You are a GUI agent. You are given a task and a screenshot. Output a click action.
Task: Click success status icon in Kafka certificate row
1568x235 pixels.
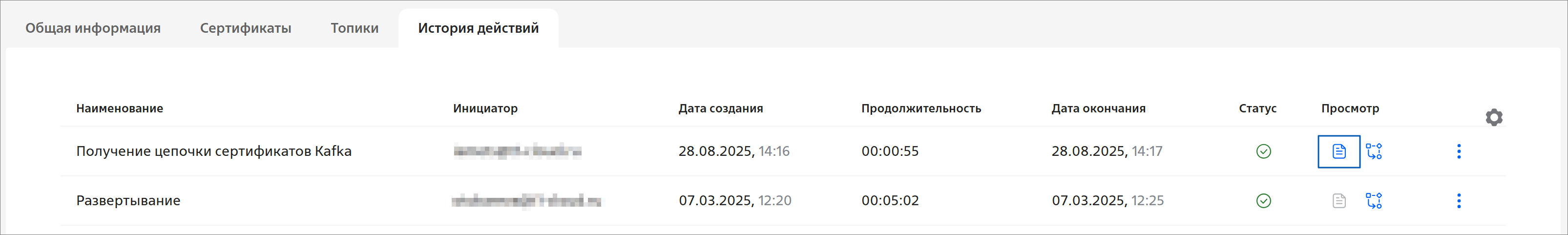[1264, 151]
